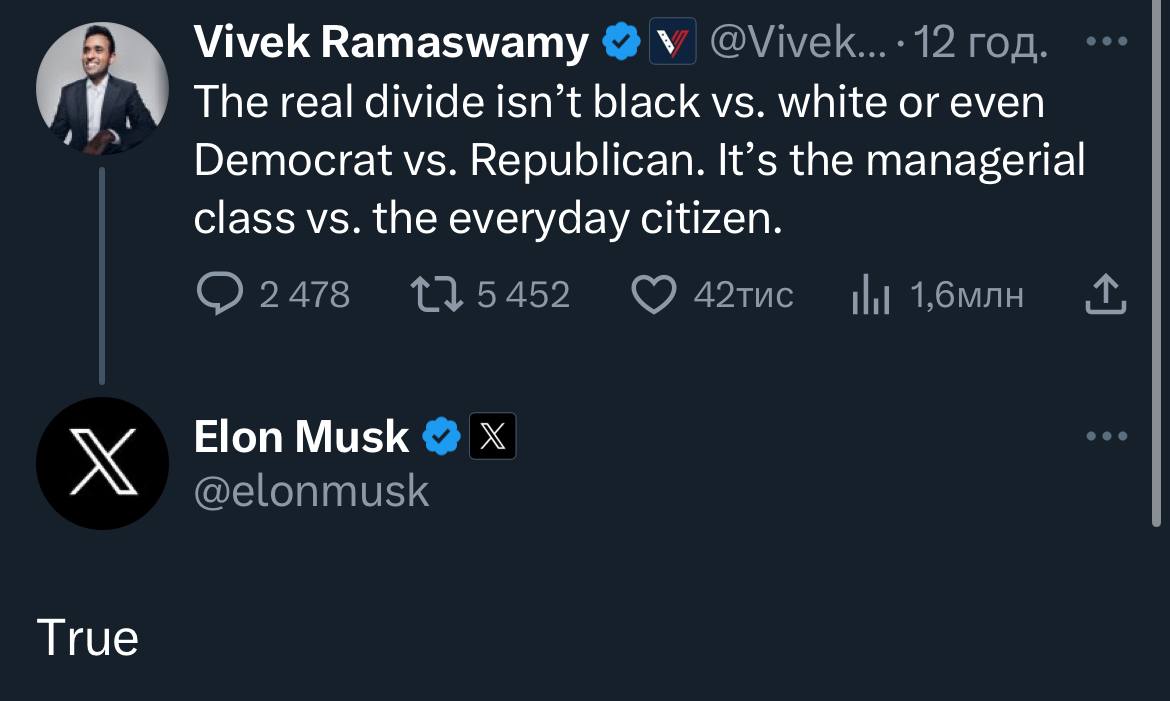The width and height of the screenshot is (1170, 701).
Task: Click Elon Musk's blue verified badge
Action: pyautogui.click(x=440, y=437)
